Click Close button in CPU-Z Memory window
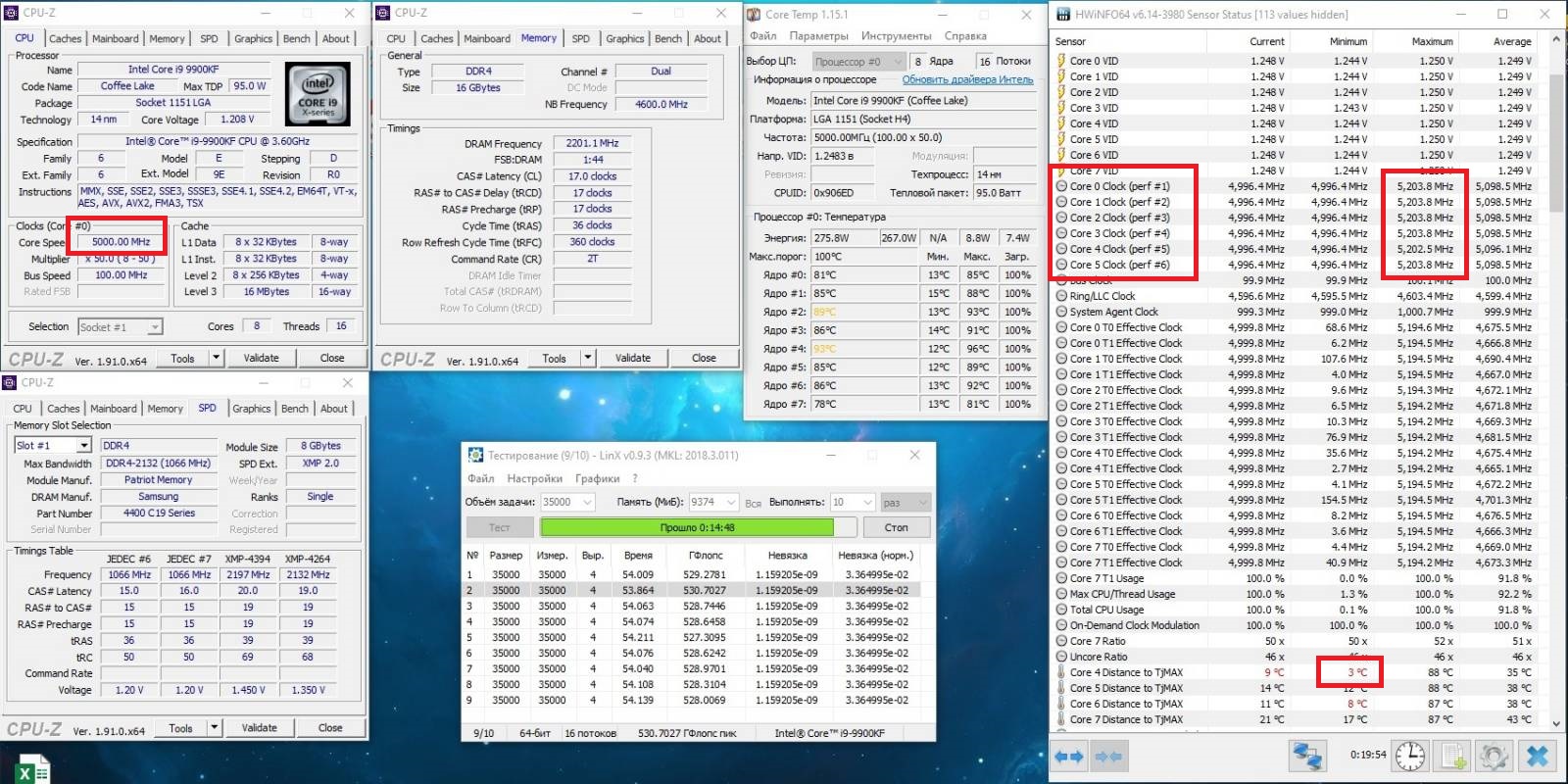Viewport: 1568px width, 784px height. click(x=704, y=358)
